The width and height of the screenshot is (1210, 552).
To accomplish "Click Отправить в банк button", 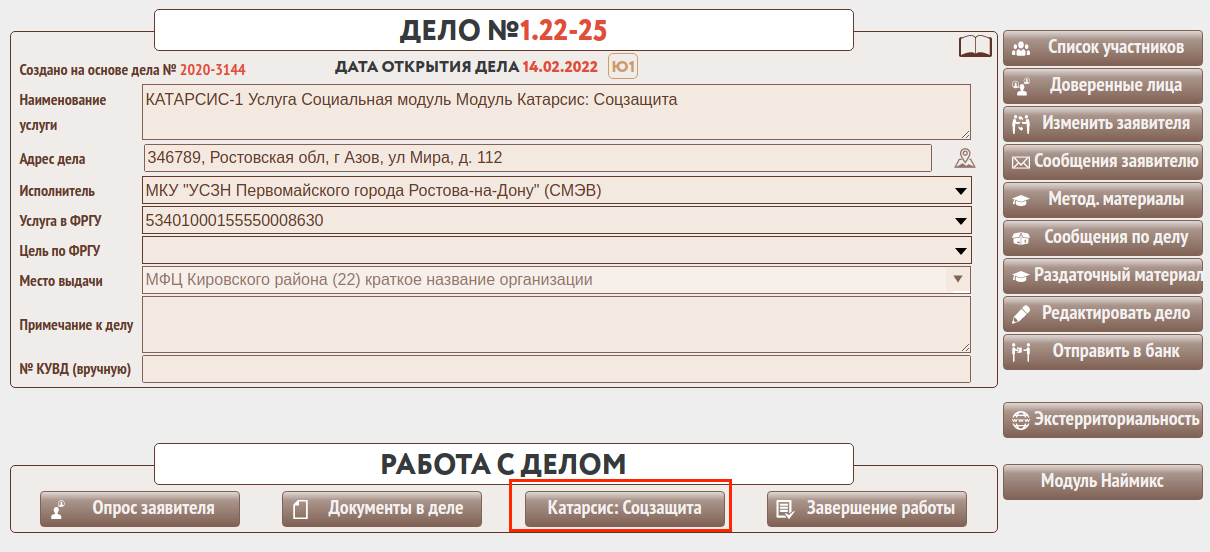I will tap(1102, 351).
